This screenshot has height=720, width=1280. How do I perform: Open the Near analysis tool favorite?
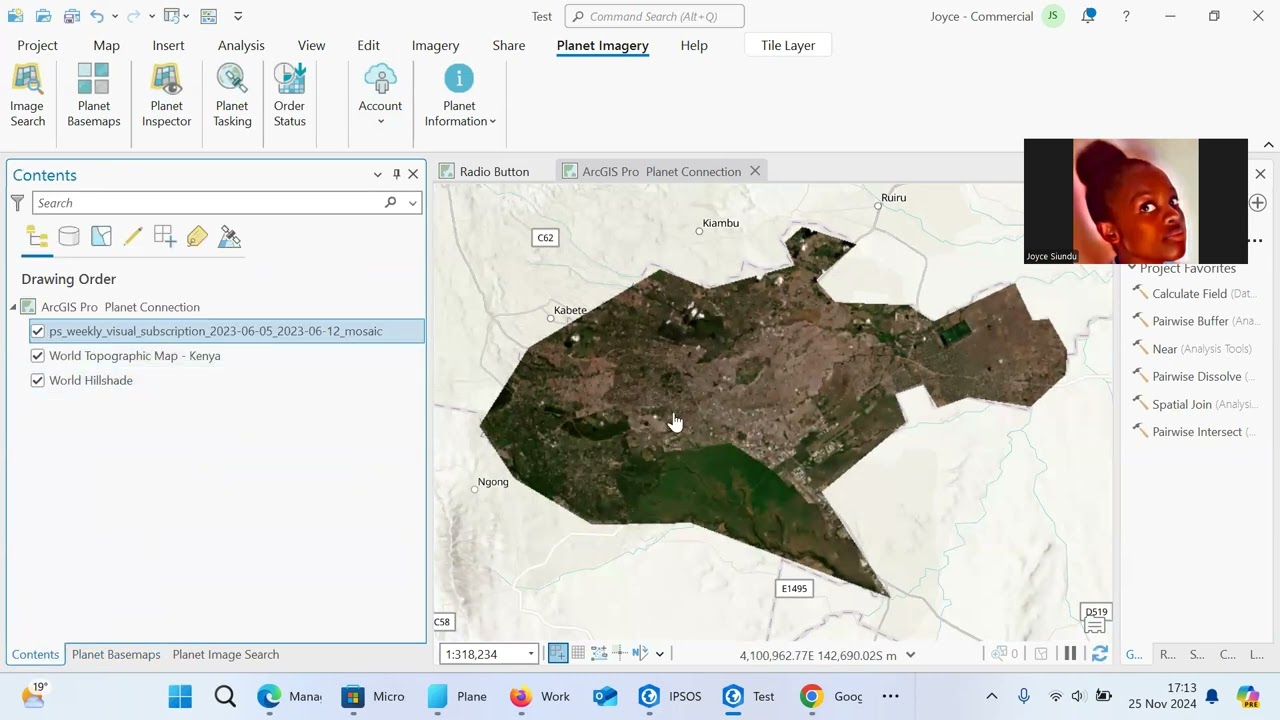click(x=1192, y=349)
